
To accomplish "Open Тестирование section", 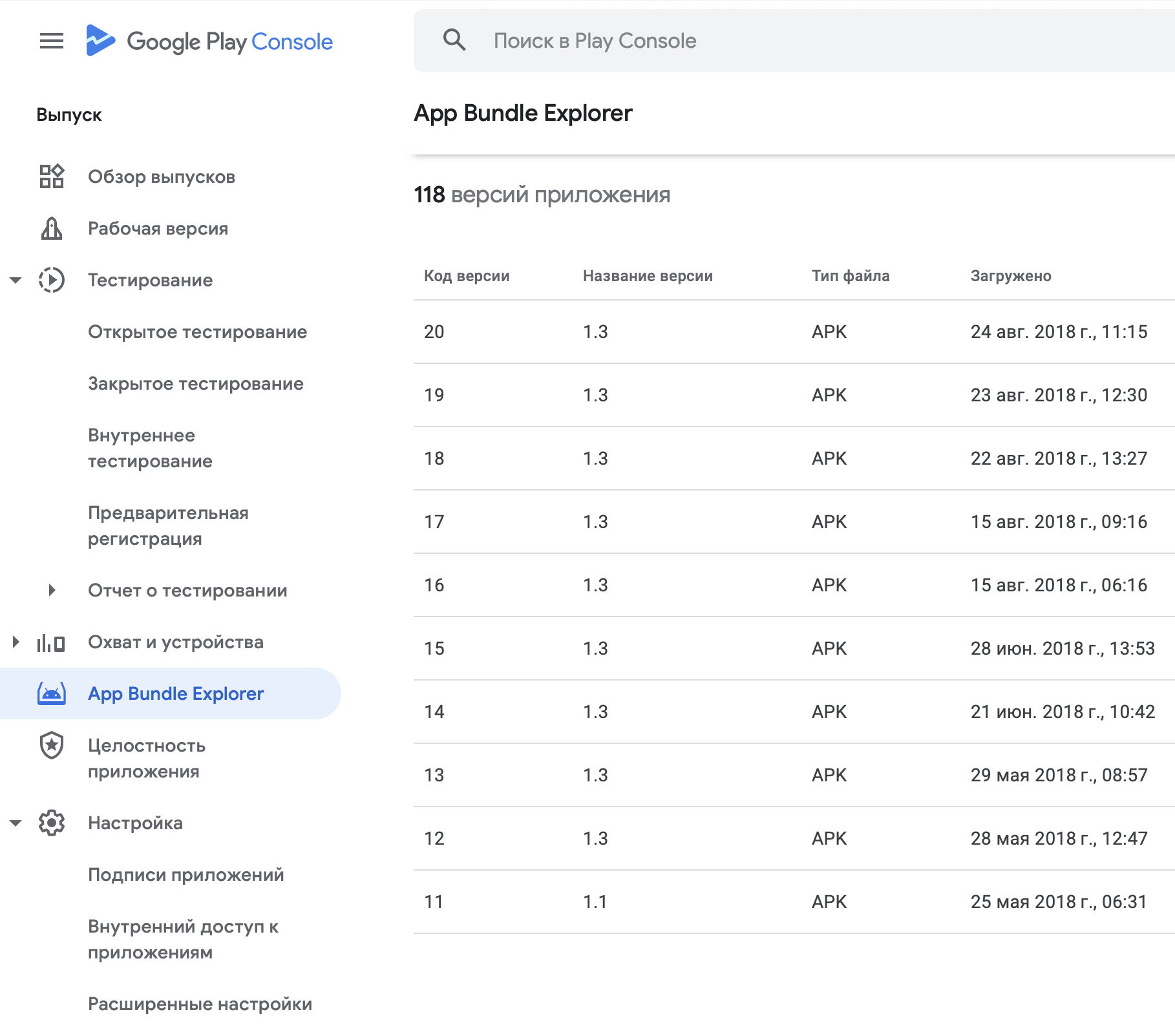I will [x=151, y=280].
